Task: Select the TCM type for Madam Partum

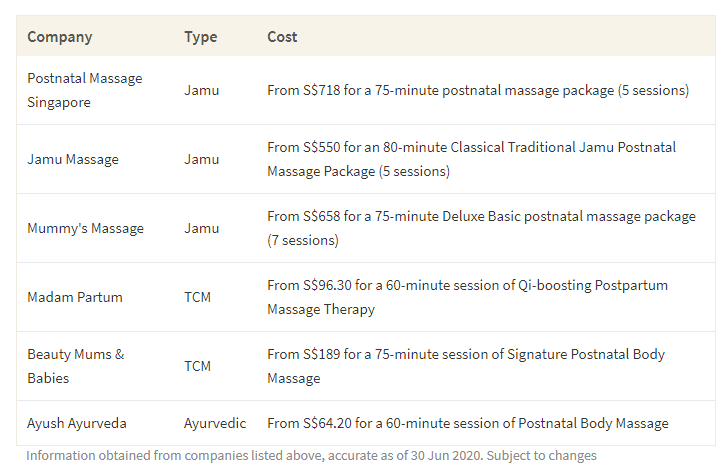Action: 197,297
